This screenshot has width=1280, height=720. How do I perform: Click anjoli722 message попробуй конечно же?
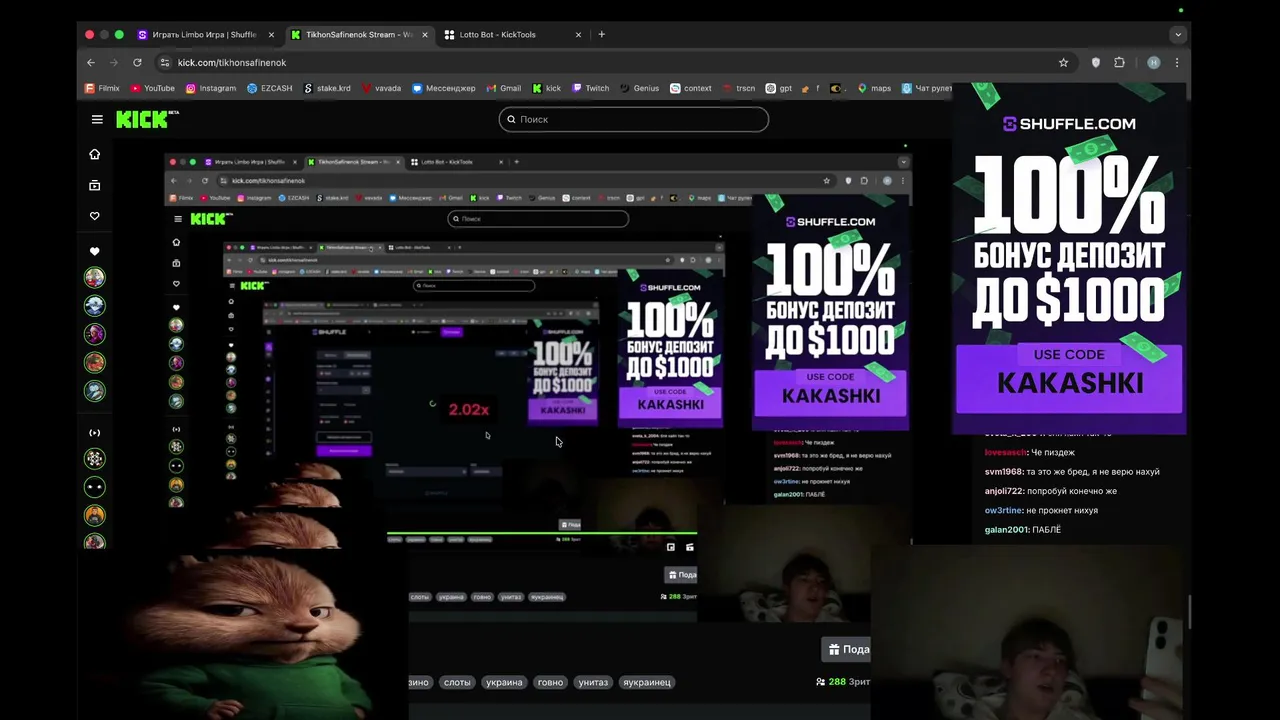(1051, 491)
